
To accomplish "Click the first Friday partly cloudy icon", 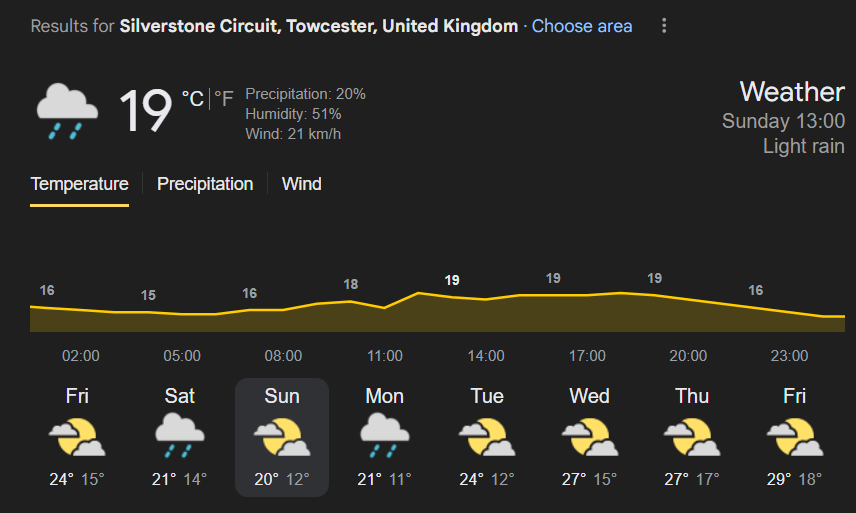I will tap(77, 437).
